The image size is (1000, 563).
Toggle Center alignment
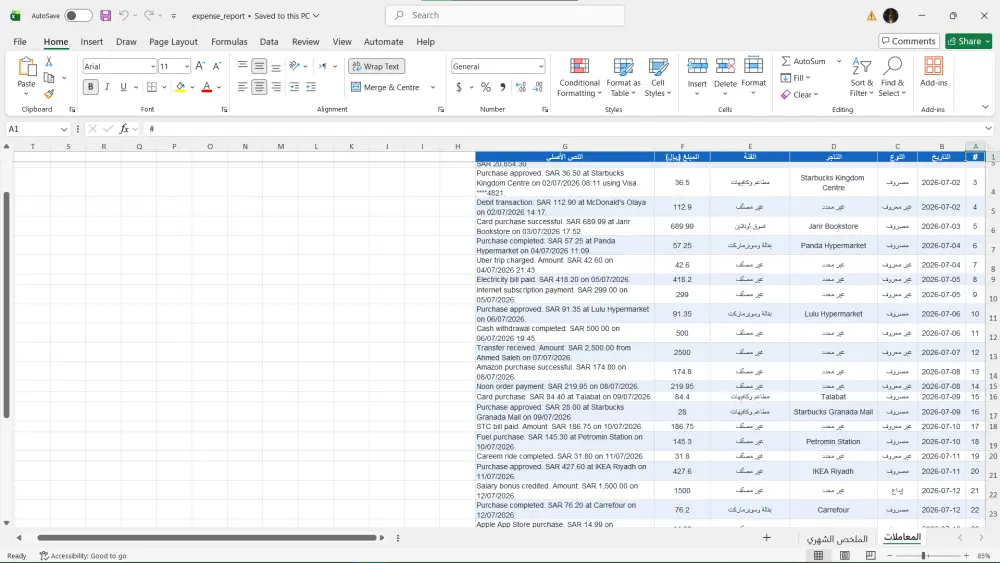click(x=259, y=87)
